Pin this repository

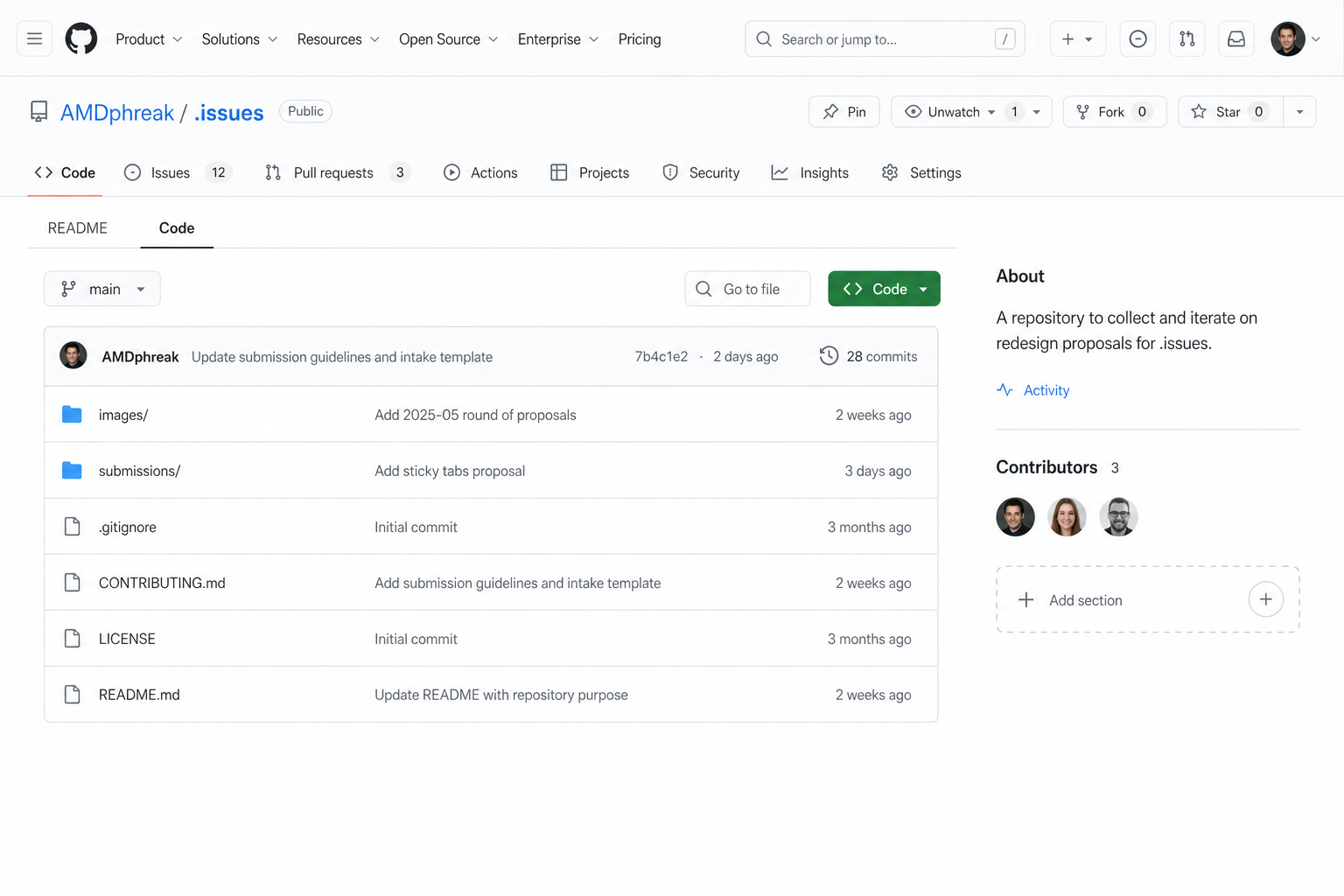844,112
